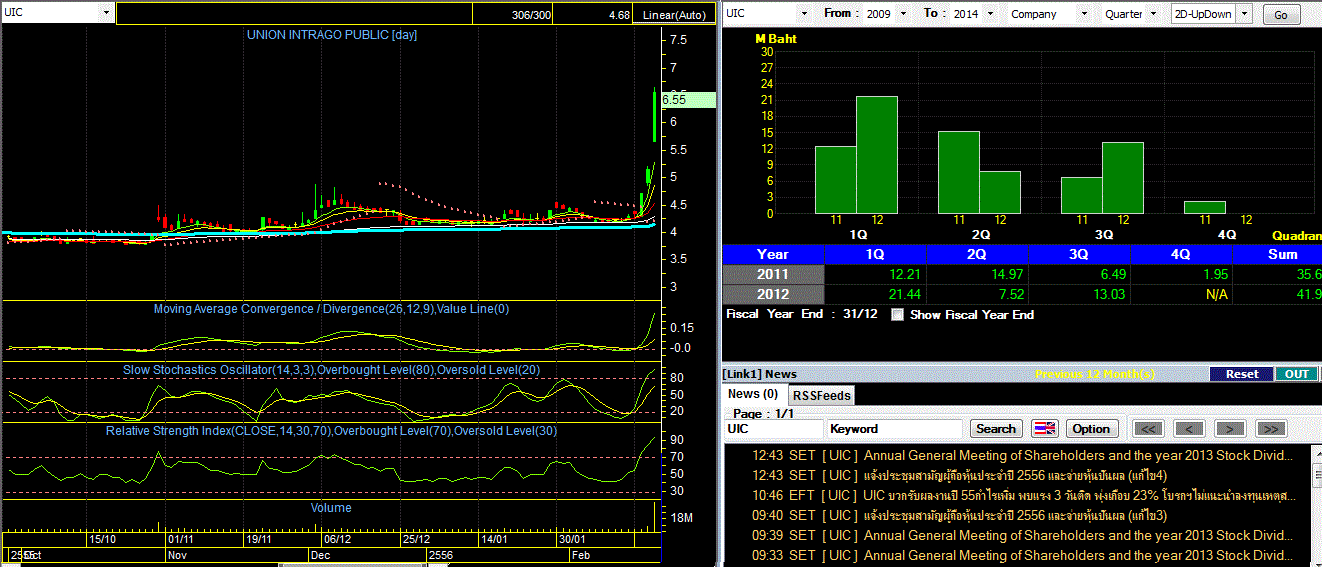1322x567 pixels.
Task: Go to first news page (<<)
Action: pos(1149,429)
